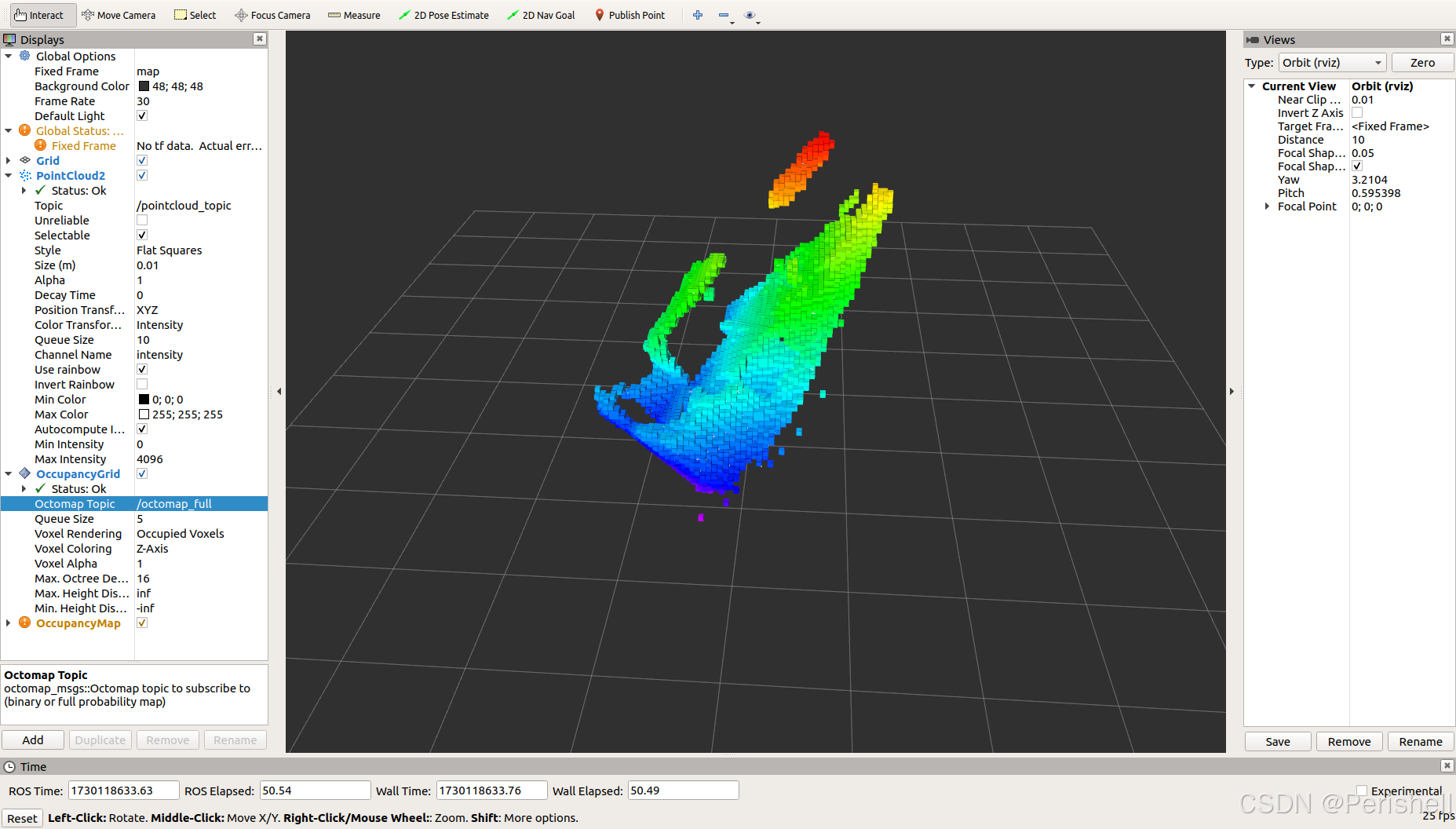Viewport: 1456px width, 829px height.
Task: Click the Zero view button
Action: (1422, 62)
